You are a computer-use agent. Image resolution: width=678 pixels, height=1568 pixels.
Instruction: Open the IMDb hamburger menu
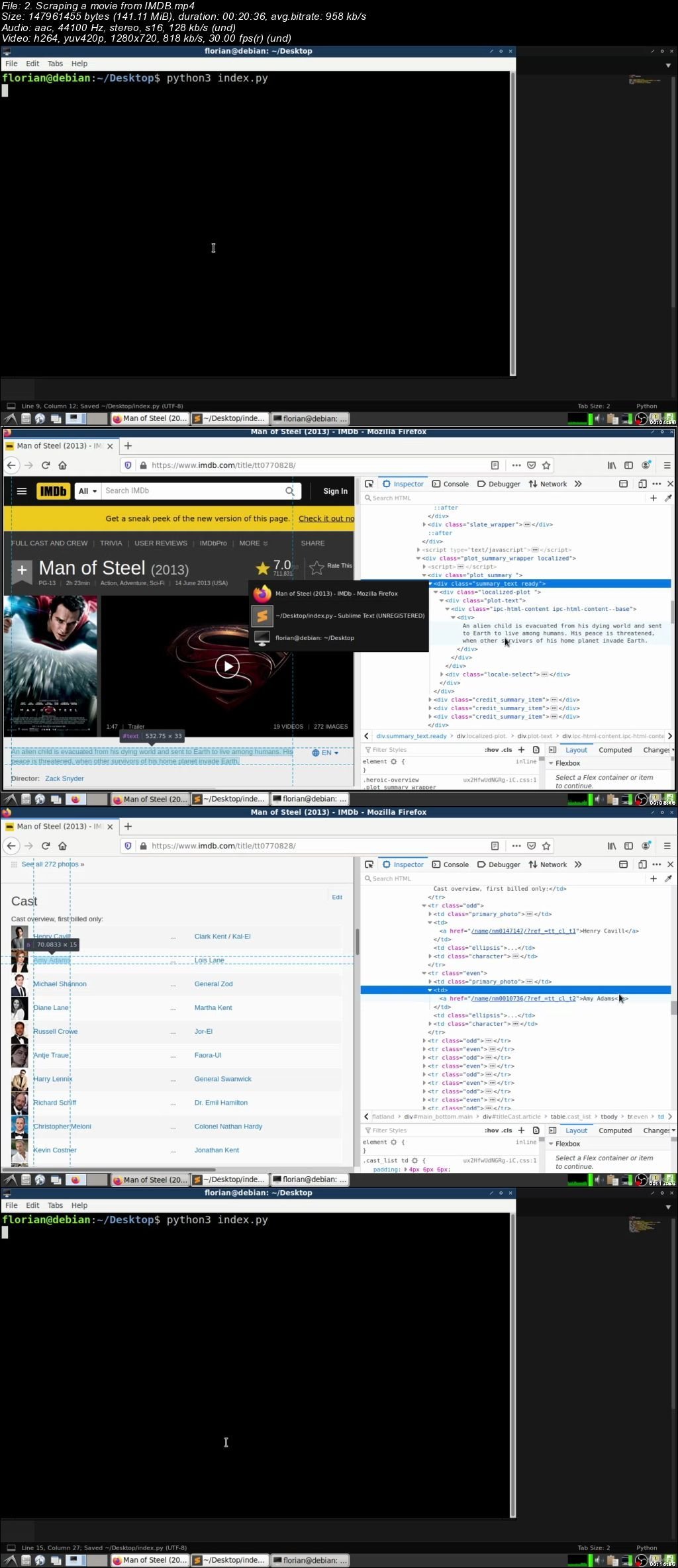click(x=22, y=491)
